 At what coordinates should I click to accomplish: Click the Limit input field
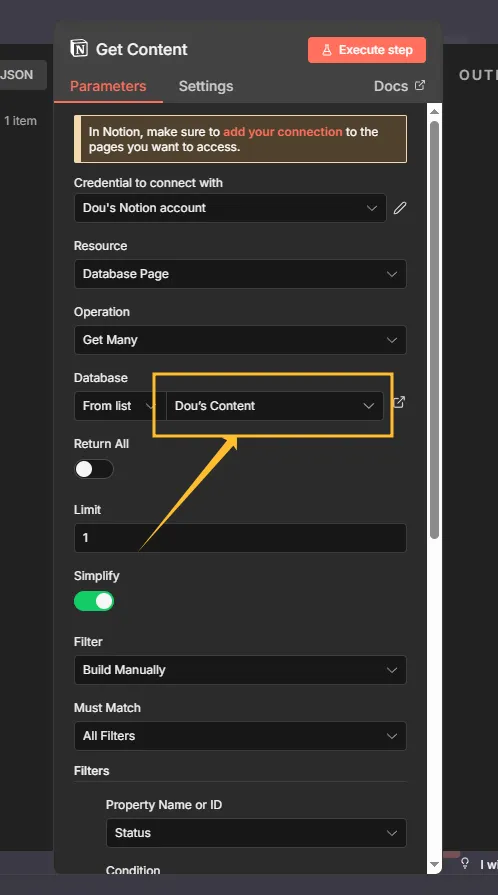pyautogui.click(x=240, y=538)
